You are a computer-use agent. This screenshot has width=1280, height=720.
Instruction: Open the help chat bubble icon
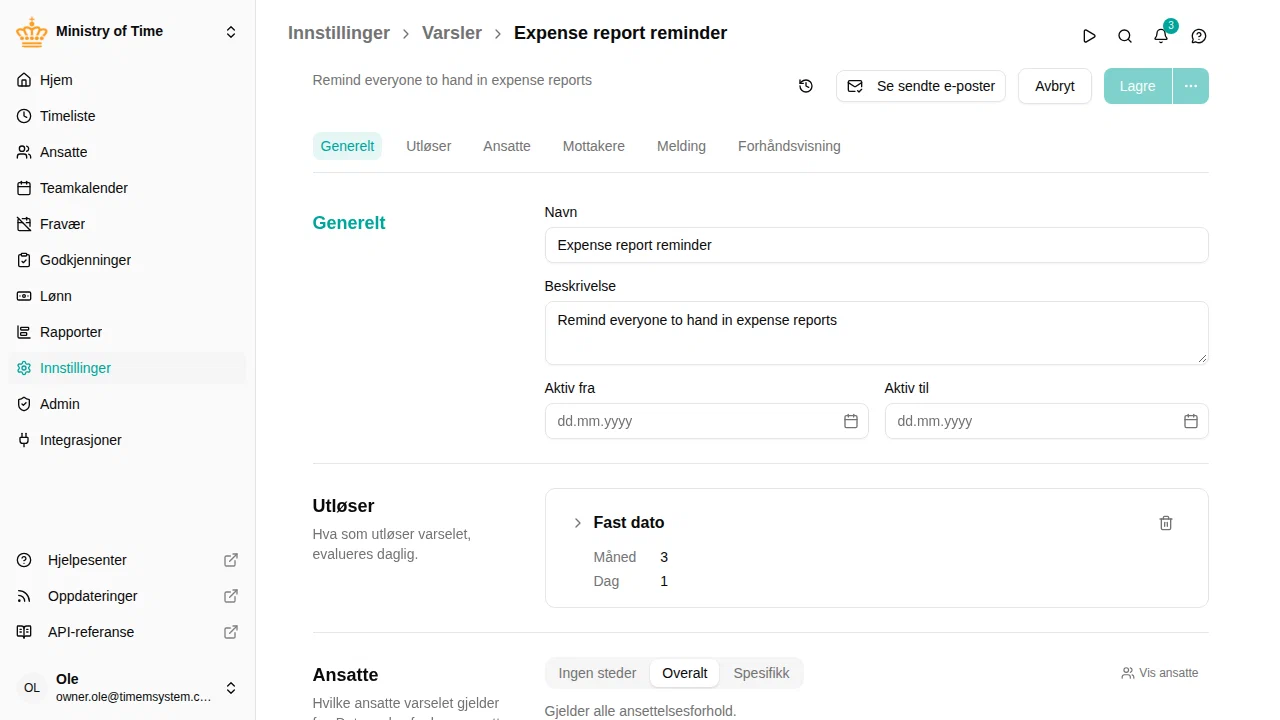(1199, 36)
